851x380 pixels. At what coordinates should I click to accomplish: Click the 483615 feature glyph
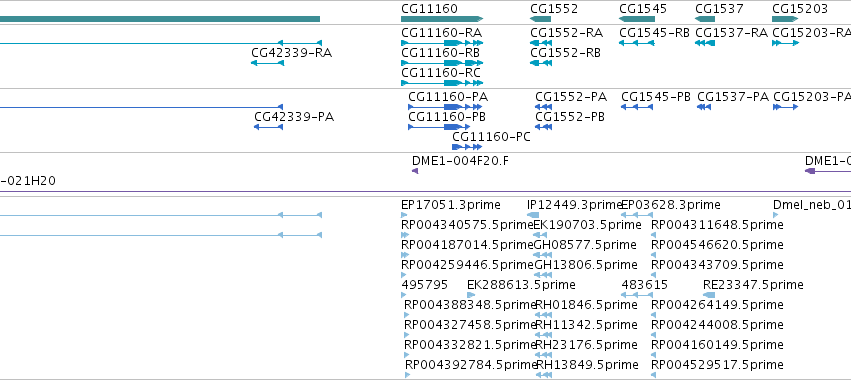[637, 295]
